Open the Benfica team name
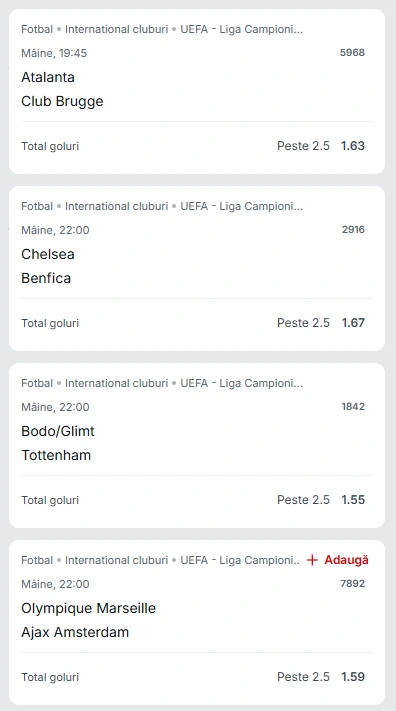The image size is (396, 711). pos(46,278)
